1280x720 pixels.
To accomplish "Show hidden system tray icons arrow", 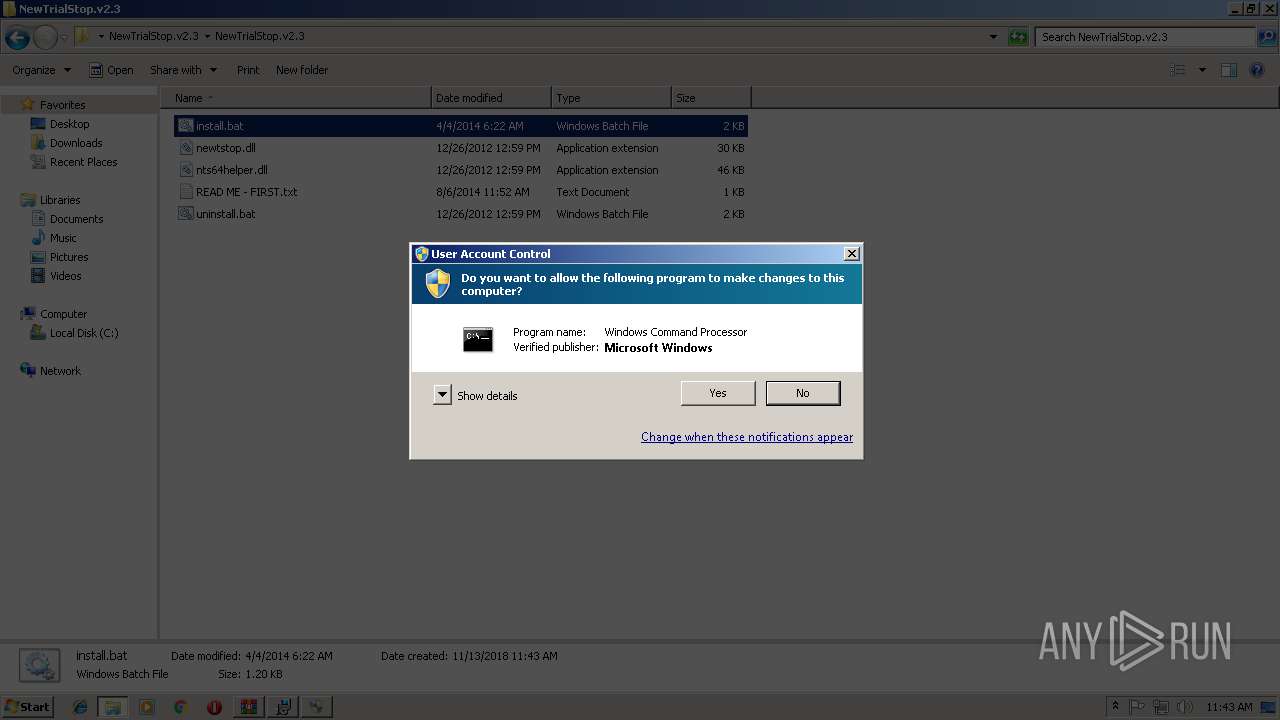I will pos(1115,707).
